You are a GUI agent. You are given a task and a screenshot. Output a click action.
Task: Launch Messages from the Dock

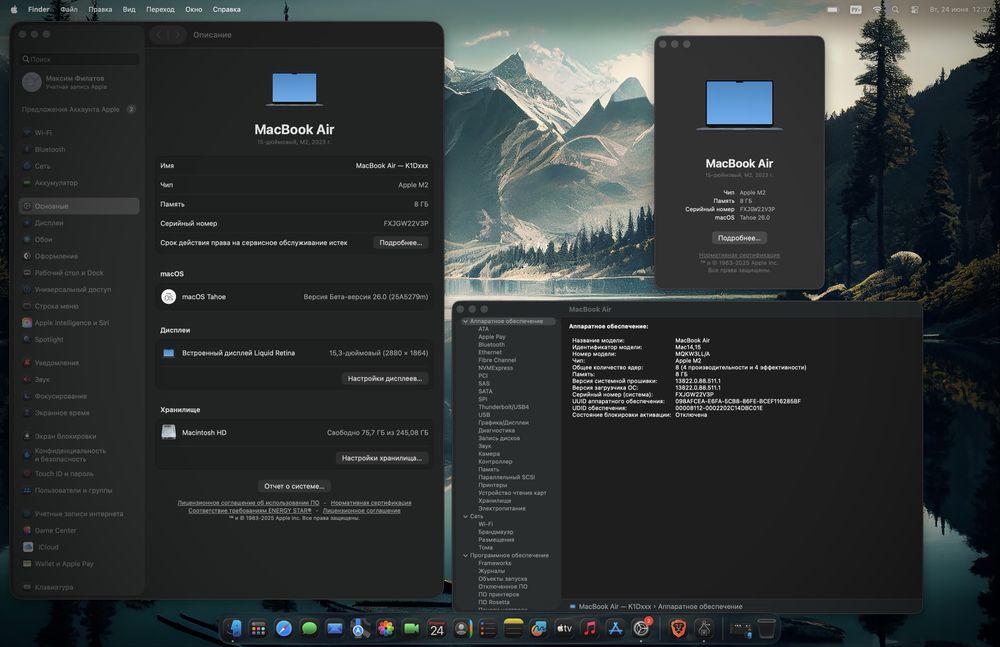tap(309, 628)
